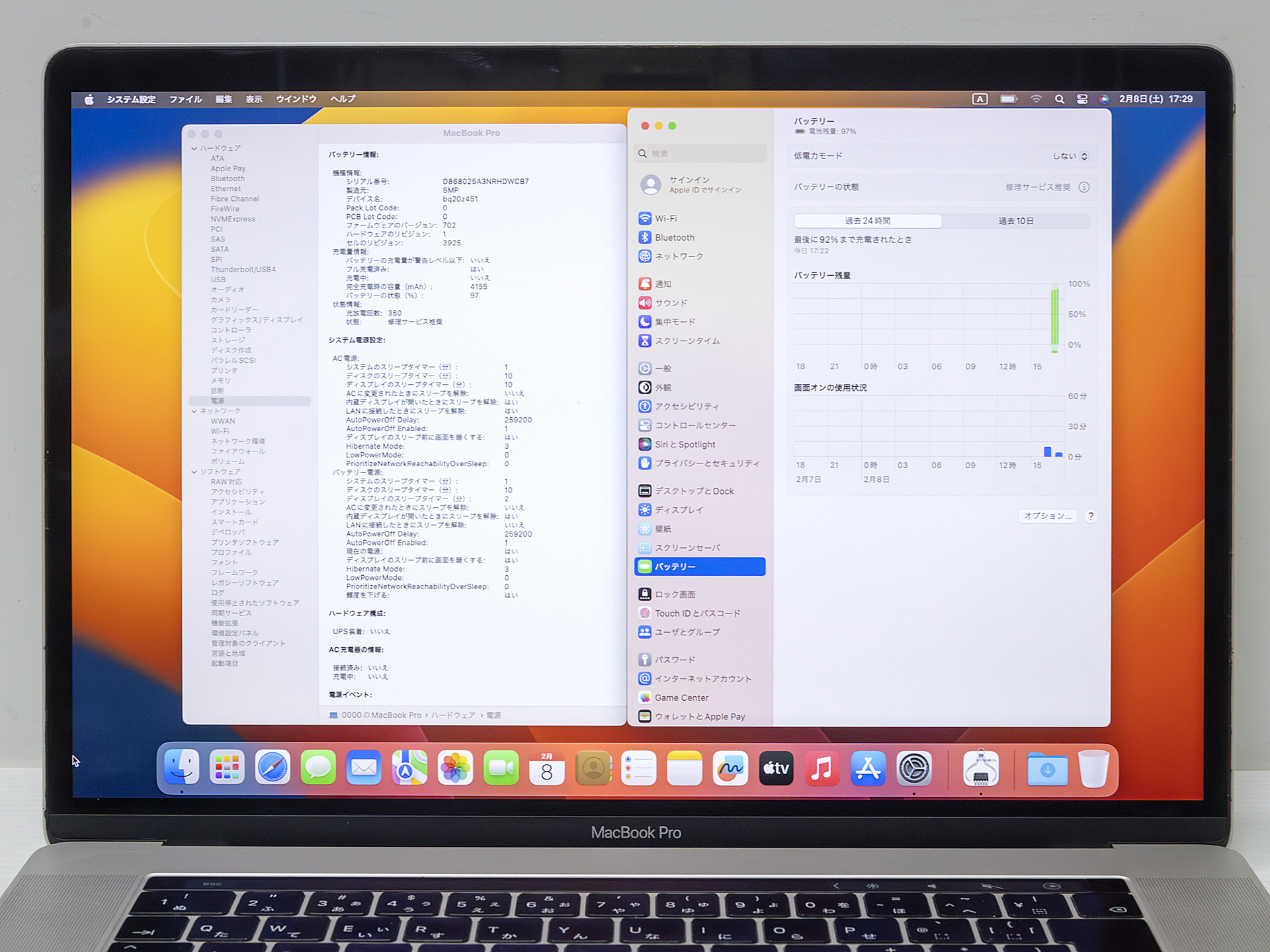Click the input source A icon
The height and width of the screenshot is (952, 1270).
coord(980,99)
